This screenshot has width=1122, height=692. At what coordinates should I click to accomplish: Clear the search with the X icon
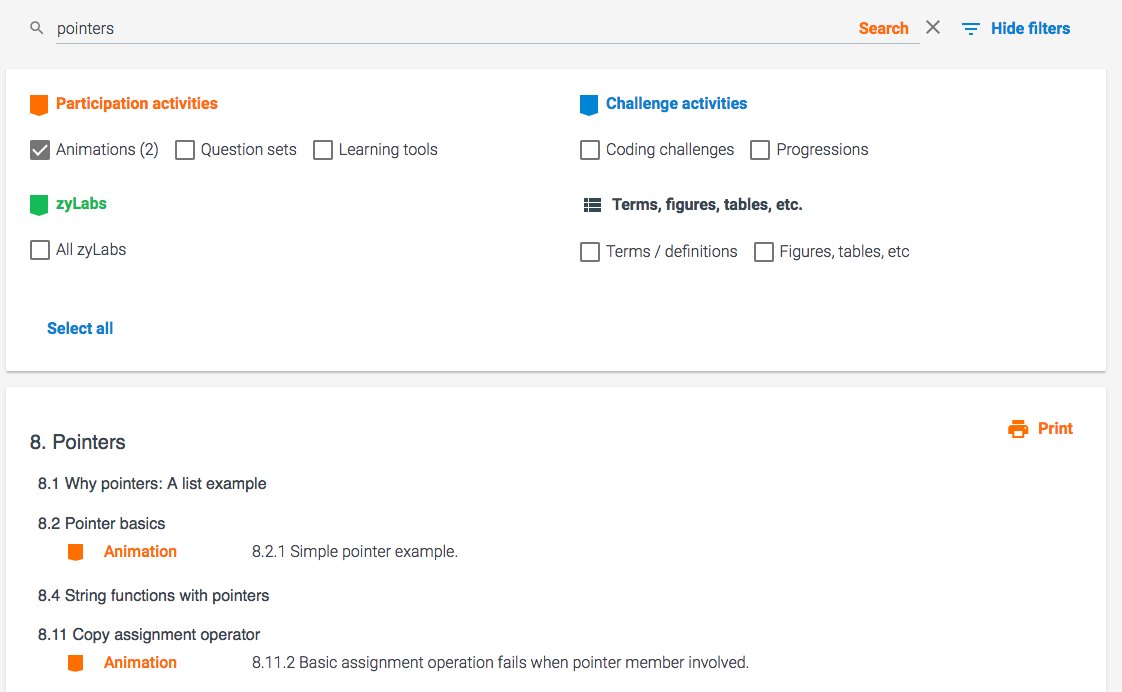click(933, 28)
